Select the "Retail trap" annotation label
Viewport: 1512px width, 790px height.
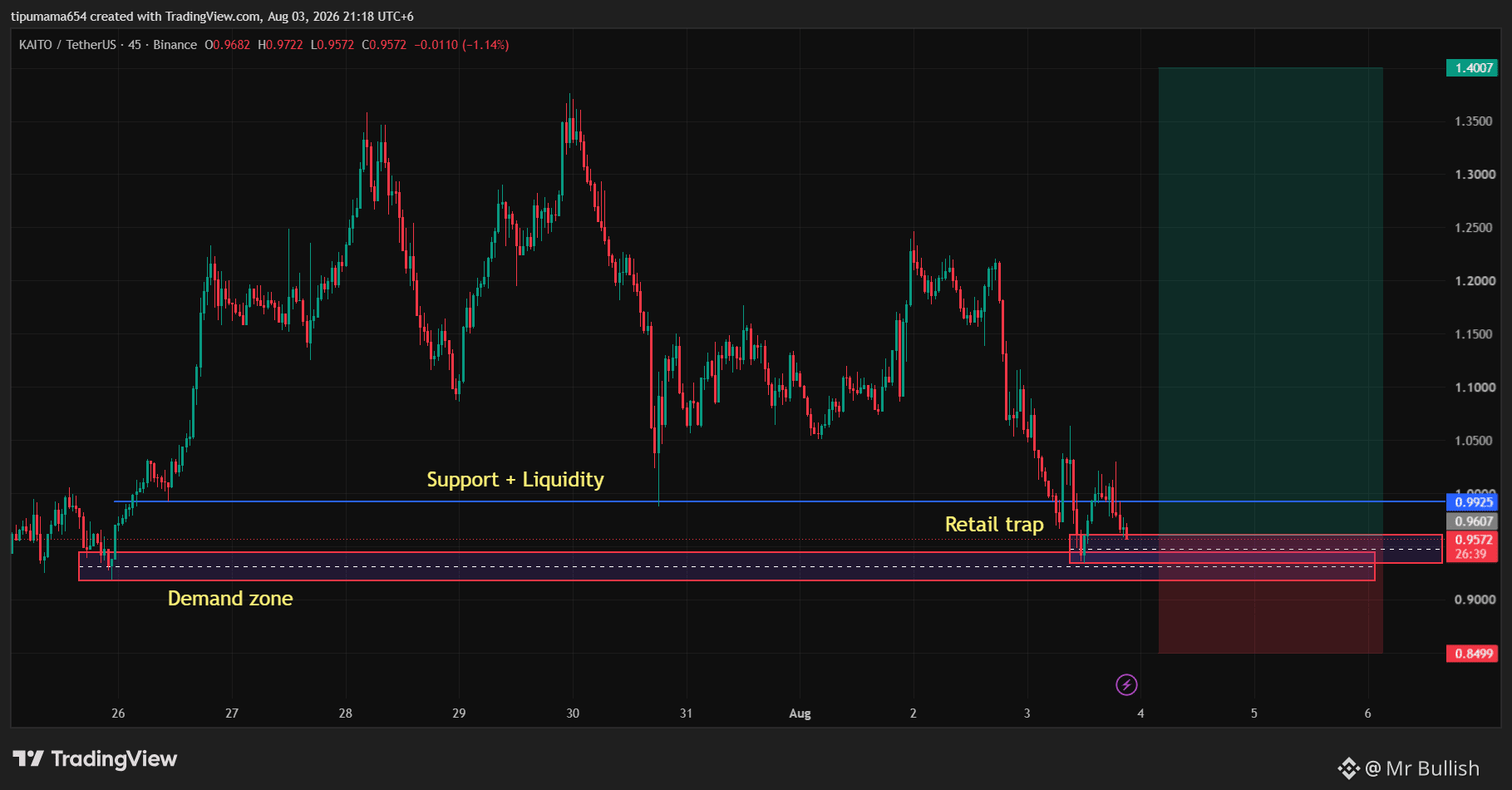(x=994, y=525)
